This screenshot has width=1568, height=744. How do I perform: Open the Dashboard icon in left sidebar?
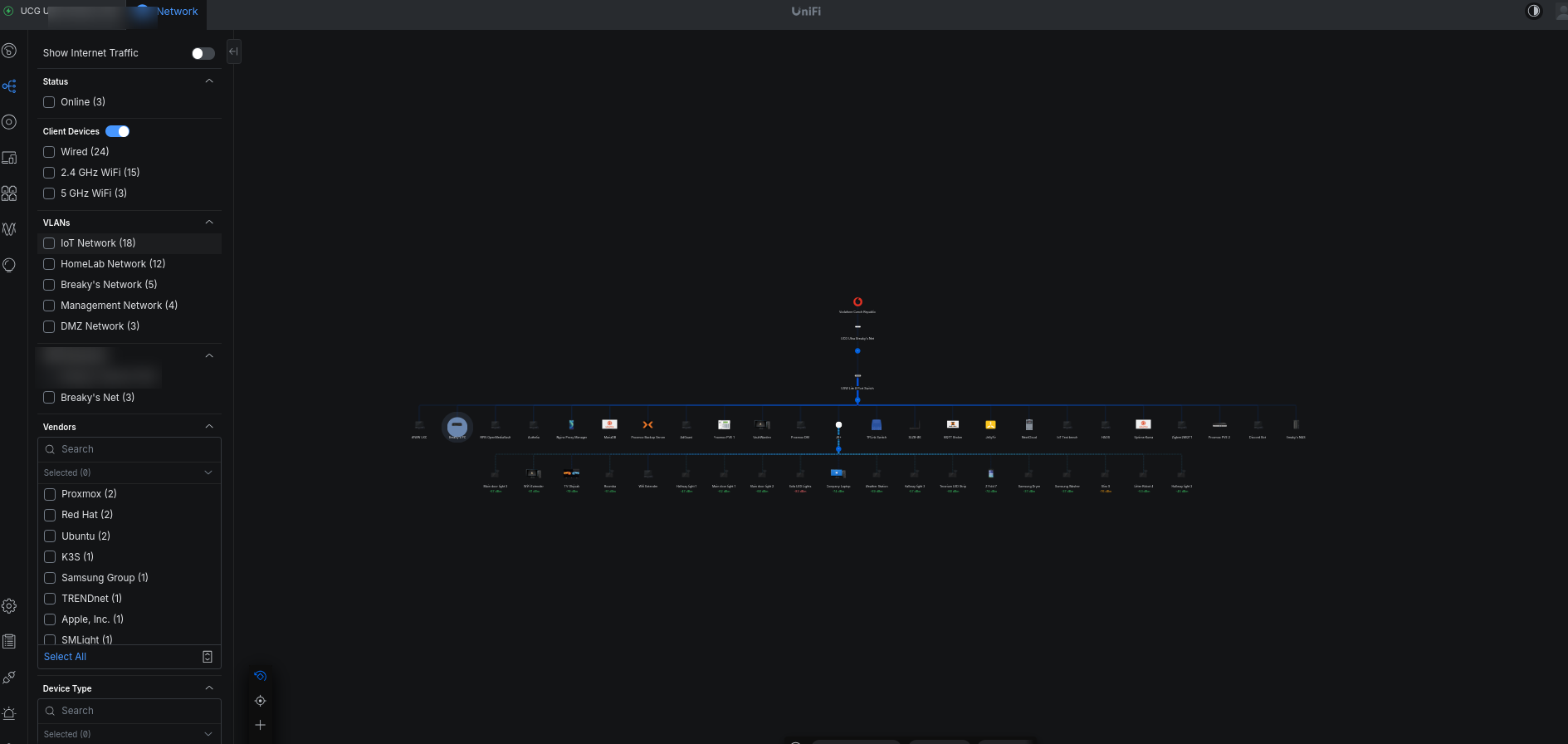[x=9, y=51]
